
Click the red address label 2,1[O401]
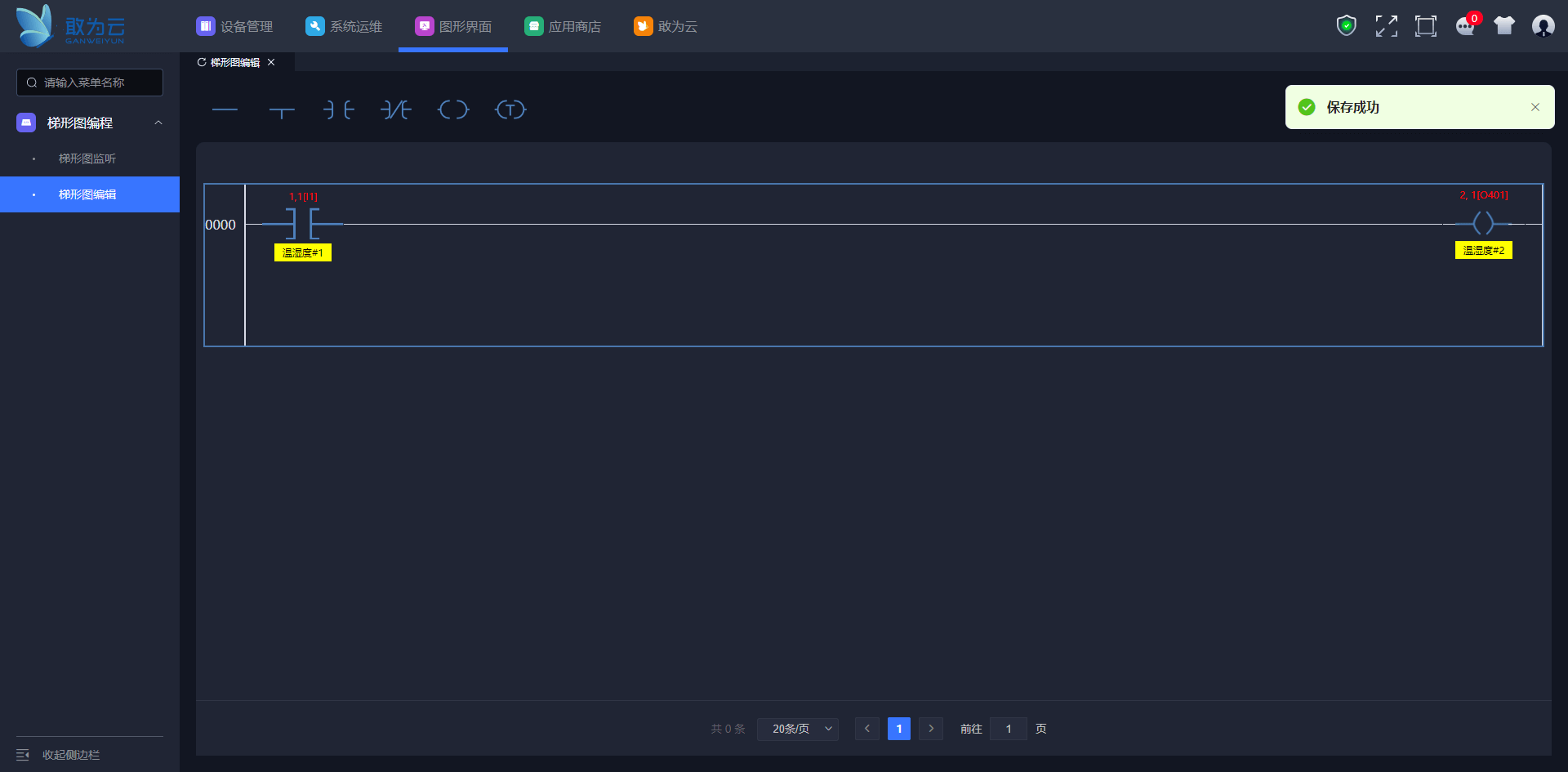coord(1484,195)
